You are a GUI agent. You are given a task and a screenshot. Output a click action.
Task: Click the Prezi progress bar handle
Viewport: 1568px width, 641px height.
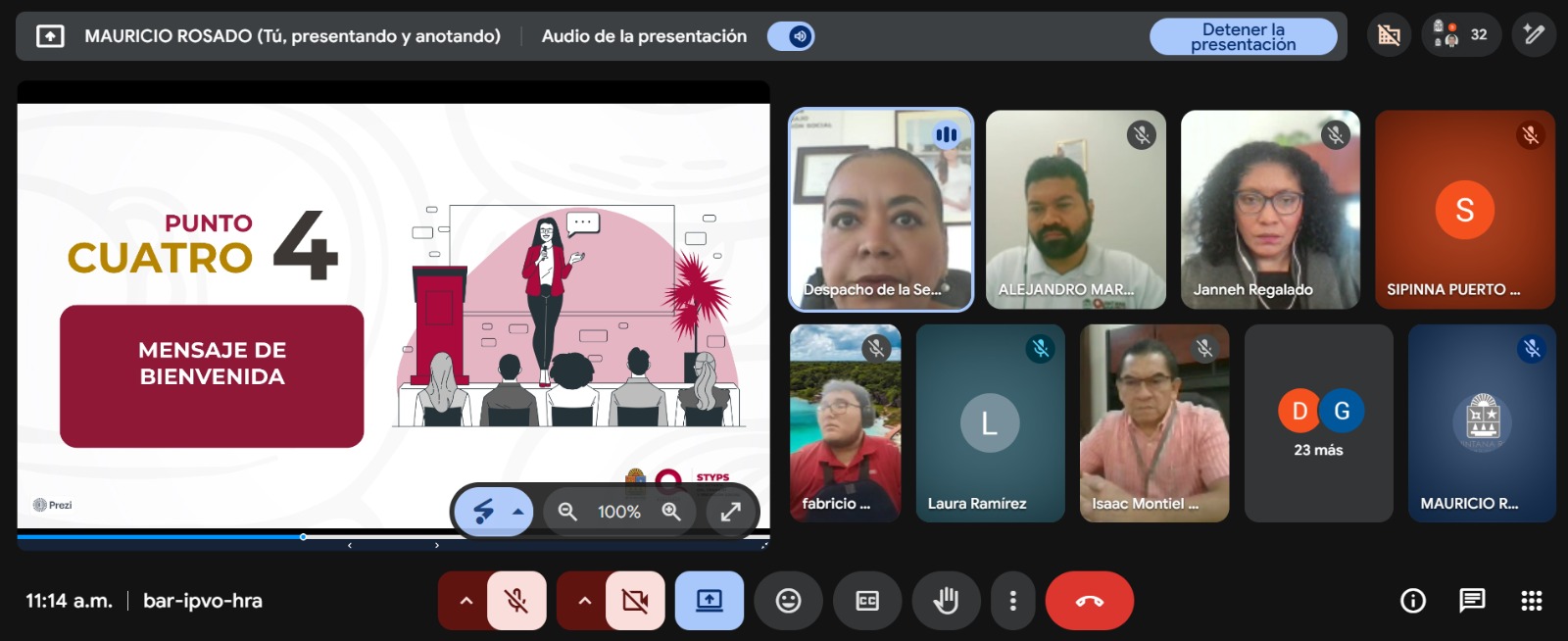[304, 537]
